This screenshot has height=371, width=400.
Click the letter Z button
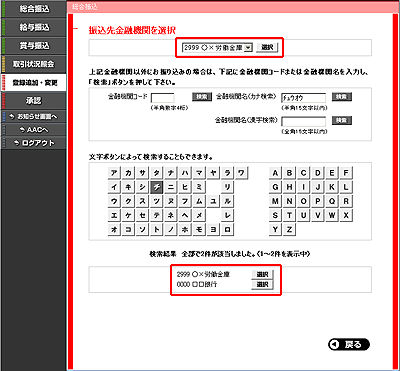pyautogui.click(x=289, y=230)
